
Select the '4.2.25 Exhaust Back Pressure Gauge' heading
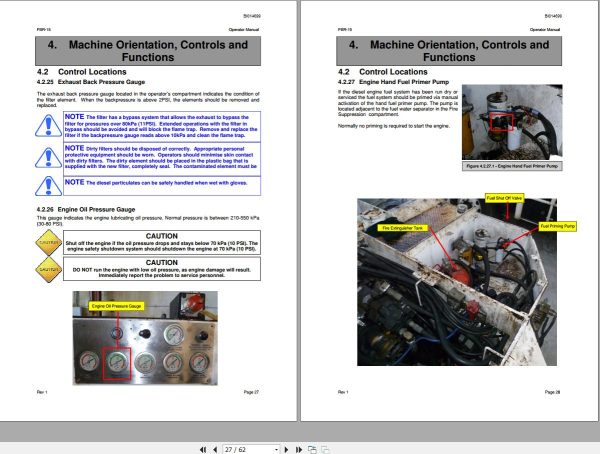pos(91,82)
